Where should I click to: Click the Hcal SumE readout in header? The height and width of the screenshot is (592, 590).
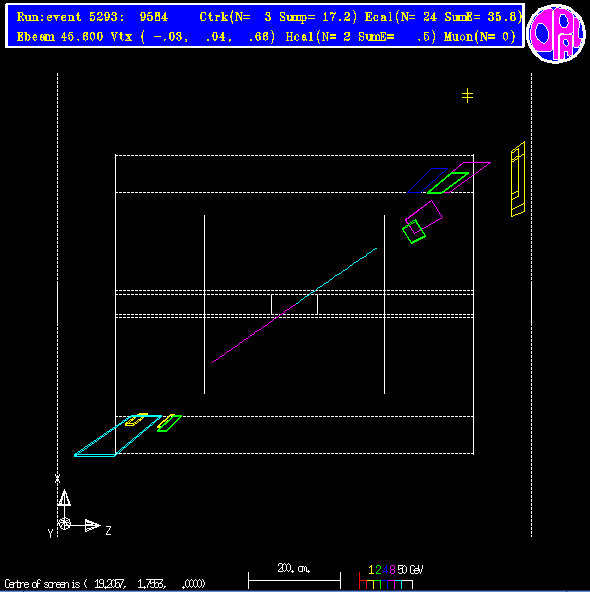pos(397,37)
